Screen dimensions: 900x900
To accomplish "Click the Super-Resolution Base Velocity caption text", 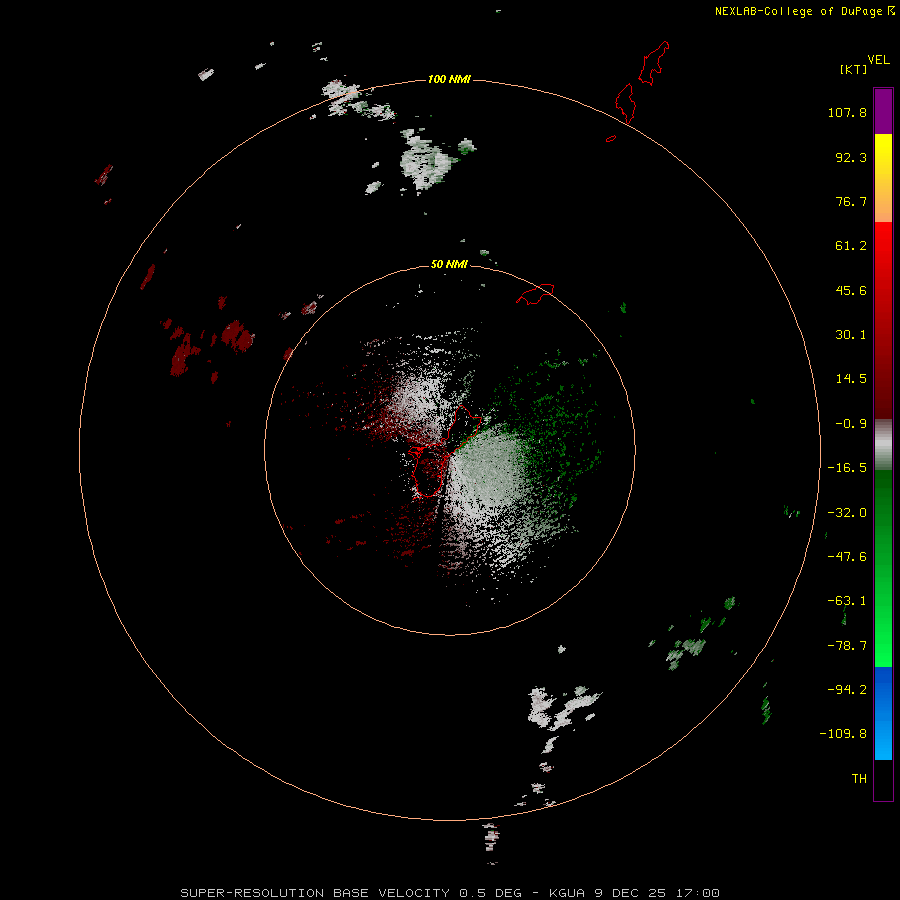I will point(449,893).
